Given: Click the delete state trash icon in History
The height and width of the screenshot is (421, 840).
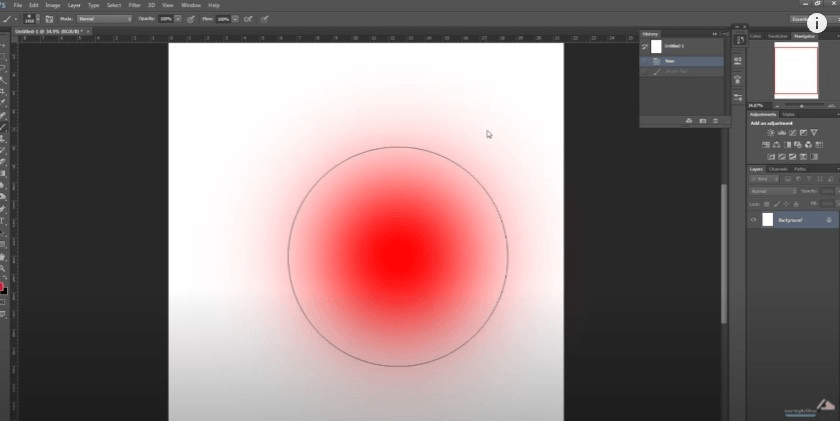Looking at the screenshot, I should (x=715, y=121).
